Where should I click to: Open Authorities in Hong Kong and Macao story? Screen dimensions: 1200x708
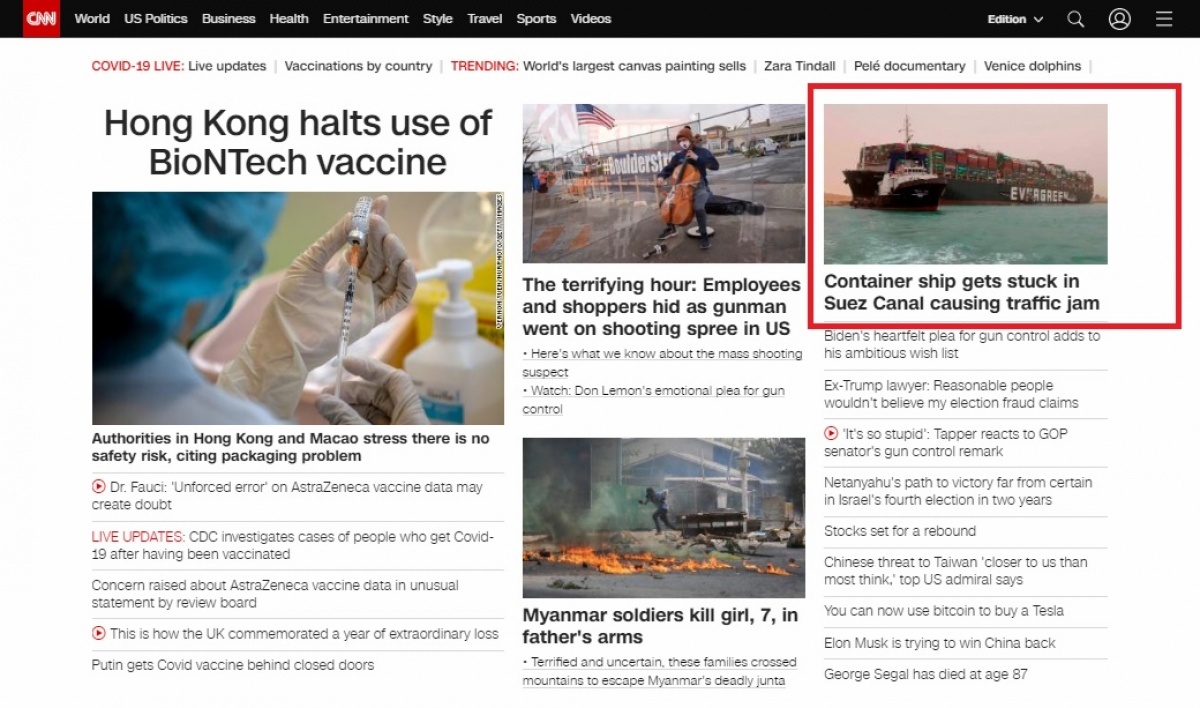tap(291, 447)
